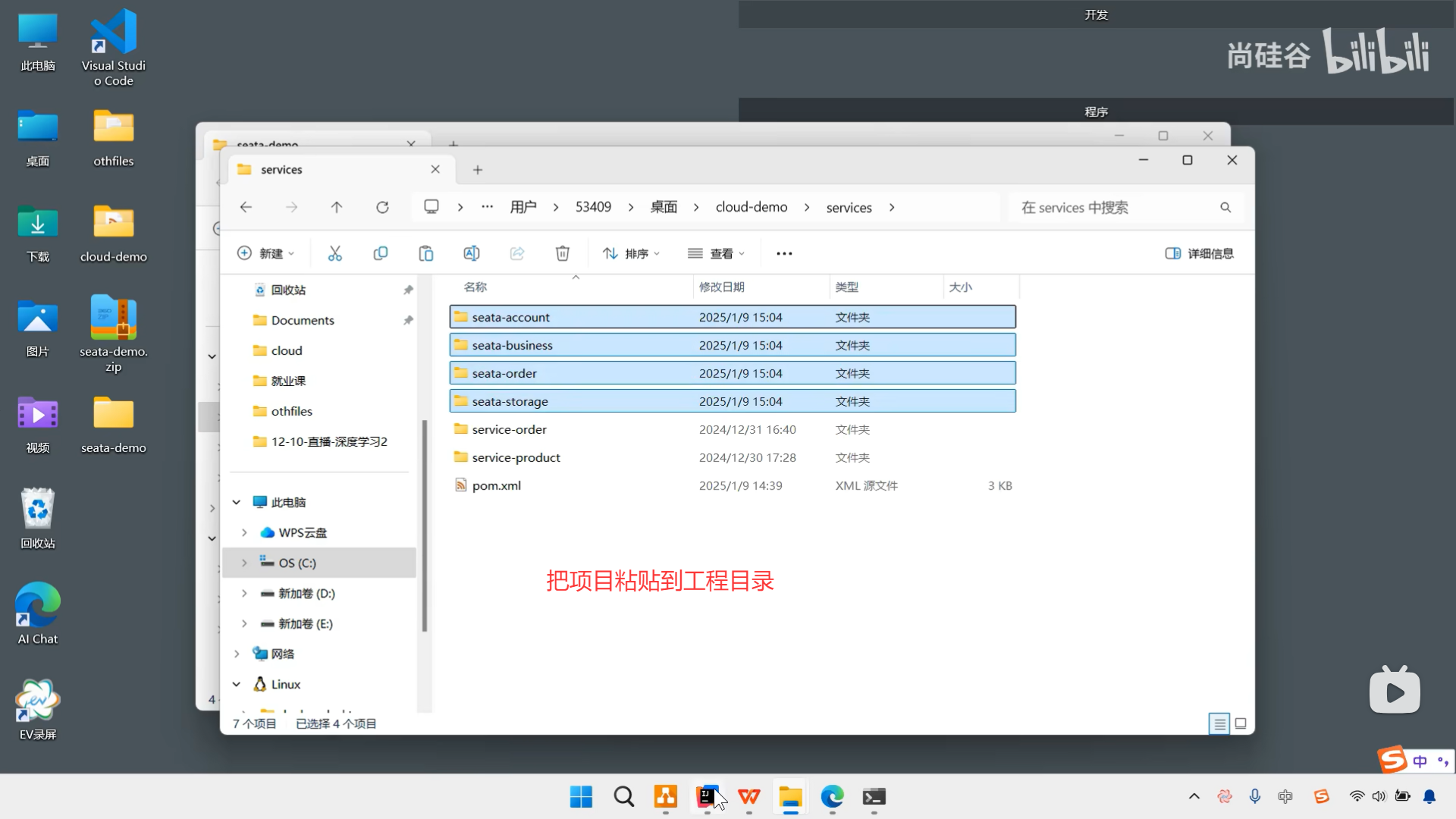Click the Delete trash can icon
1456x819 pixels.
(562, 253)
